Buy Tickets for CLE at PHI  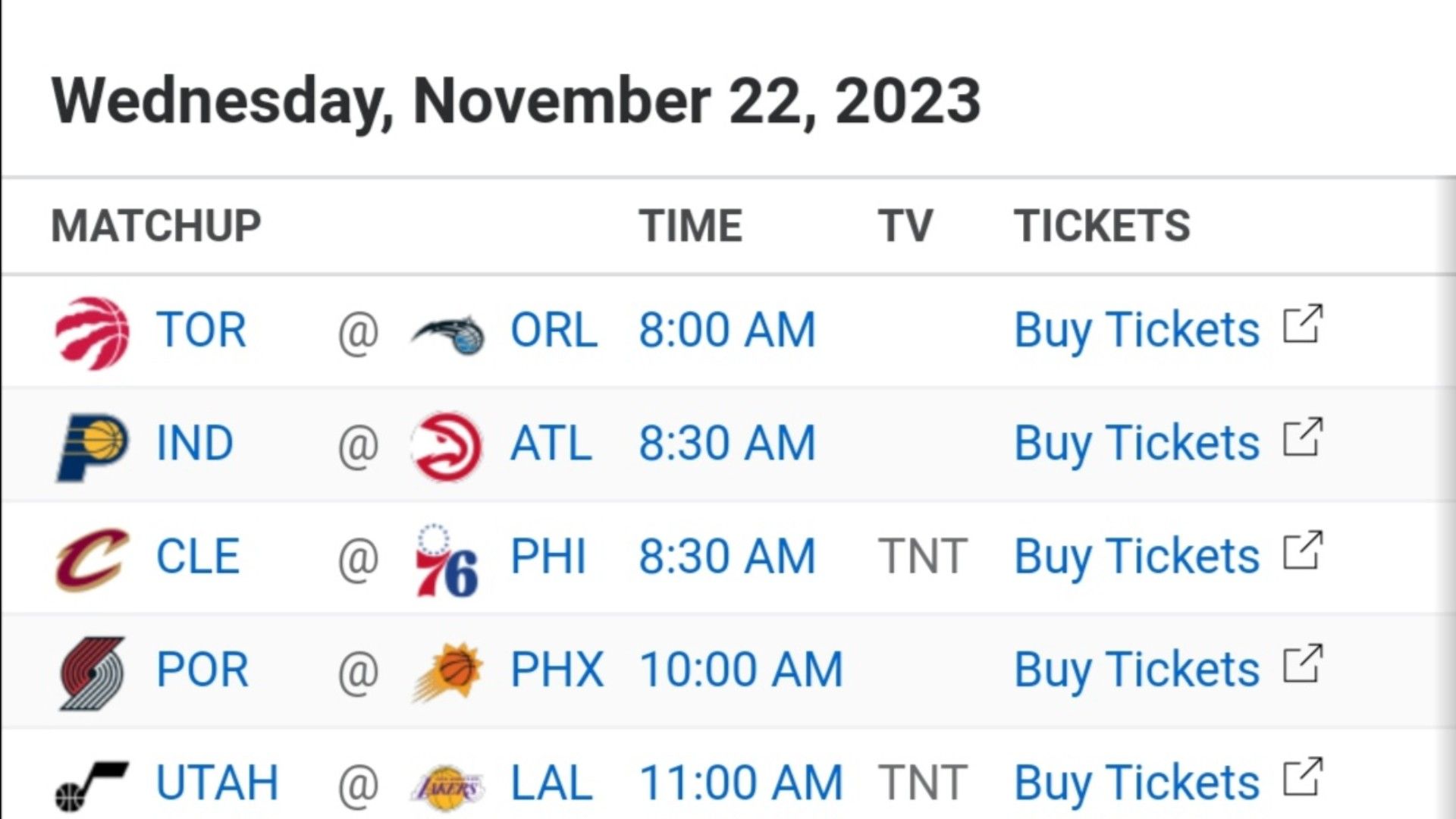pos(1137,557)
